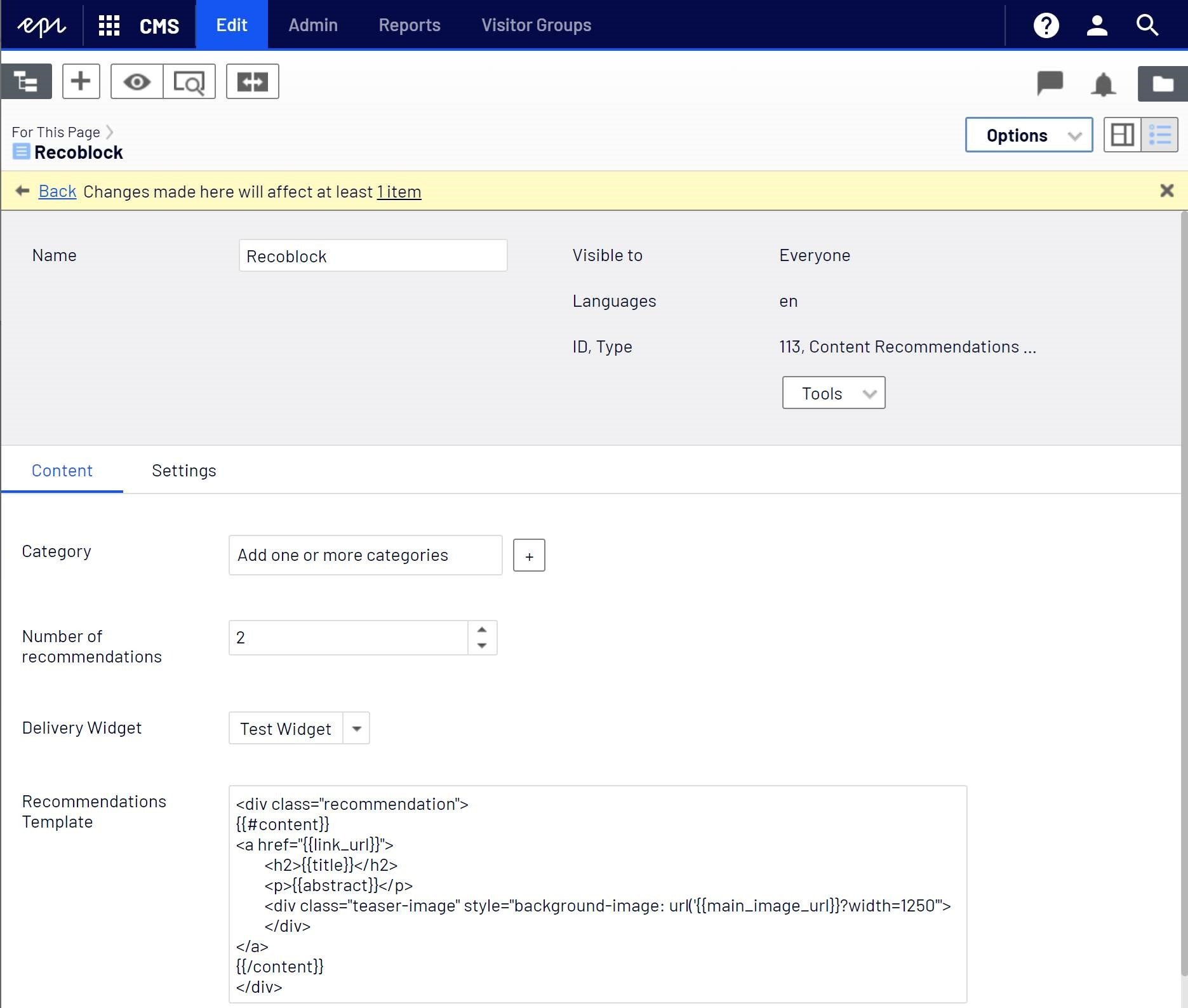
Task: Toggle the assets folder pane
Action: coord(1162,83)
